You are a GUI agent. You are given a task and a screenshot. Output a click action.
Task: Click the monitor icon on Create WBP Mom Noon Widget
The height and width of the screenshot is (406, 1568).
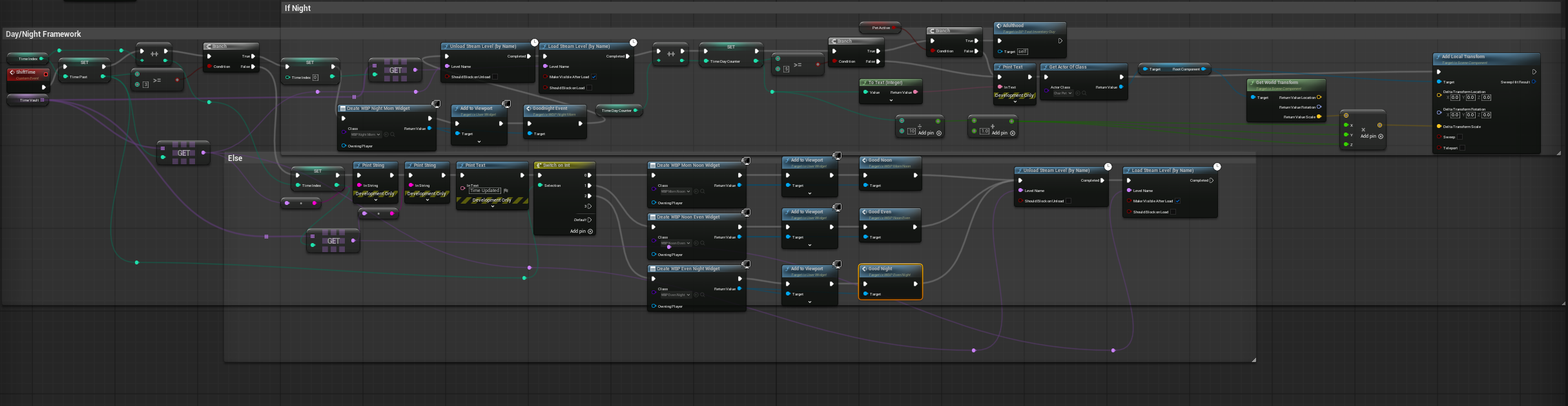point(746,160)
